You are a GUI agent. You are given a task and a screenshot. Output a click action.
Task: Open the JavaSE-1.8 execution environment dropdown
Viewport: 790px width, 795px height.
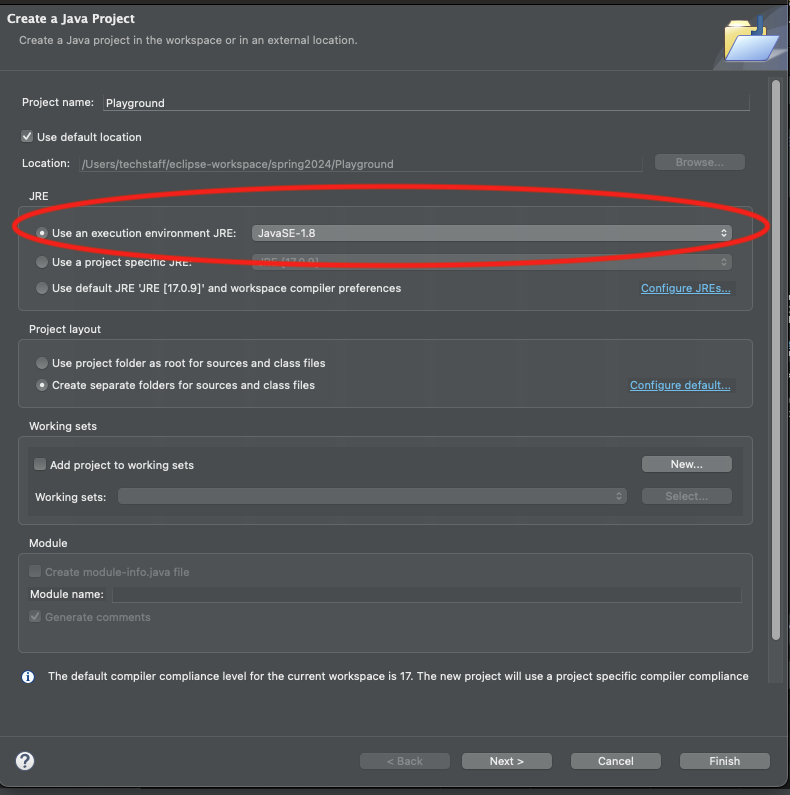pos(491,233)
